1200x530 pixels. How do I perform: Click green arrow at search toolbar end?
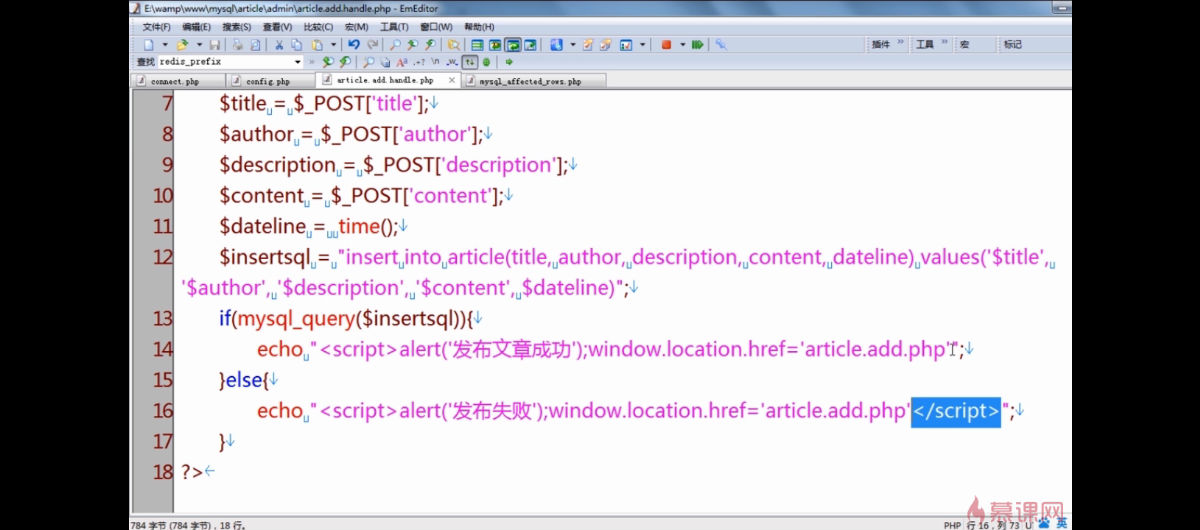[509, 61]
